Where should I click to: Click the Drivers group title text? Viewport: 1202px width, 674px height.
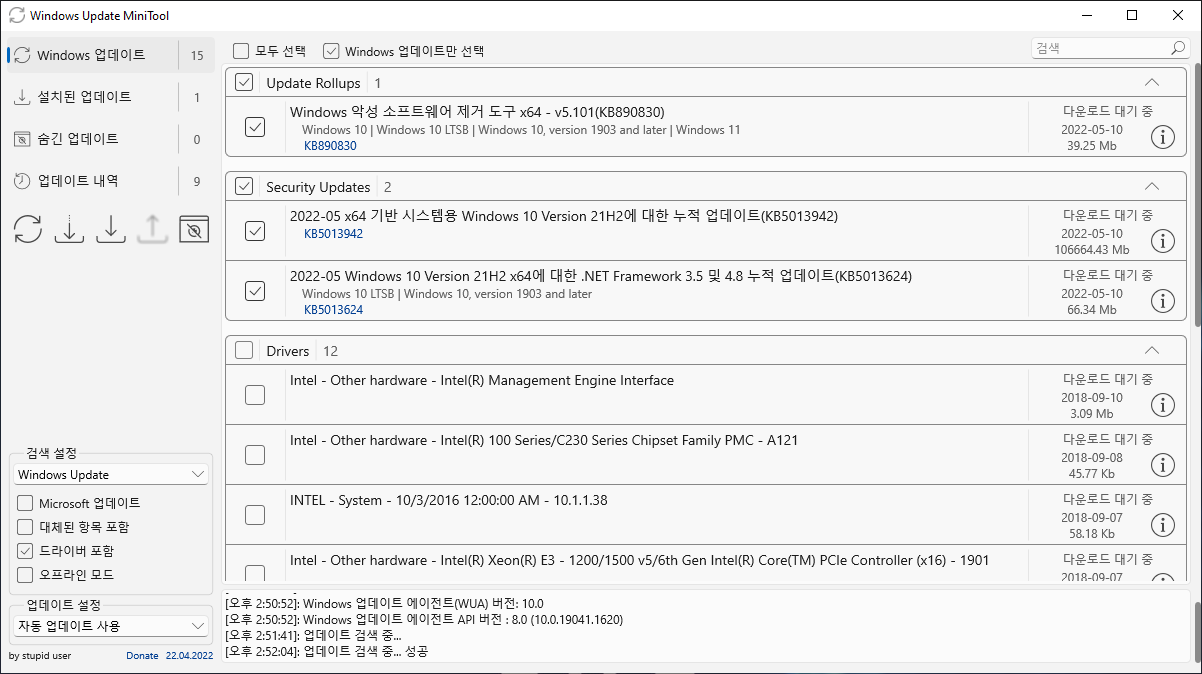[x=288, y=351]
